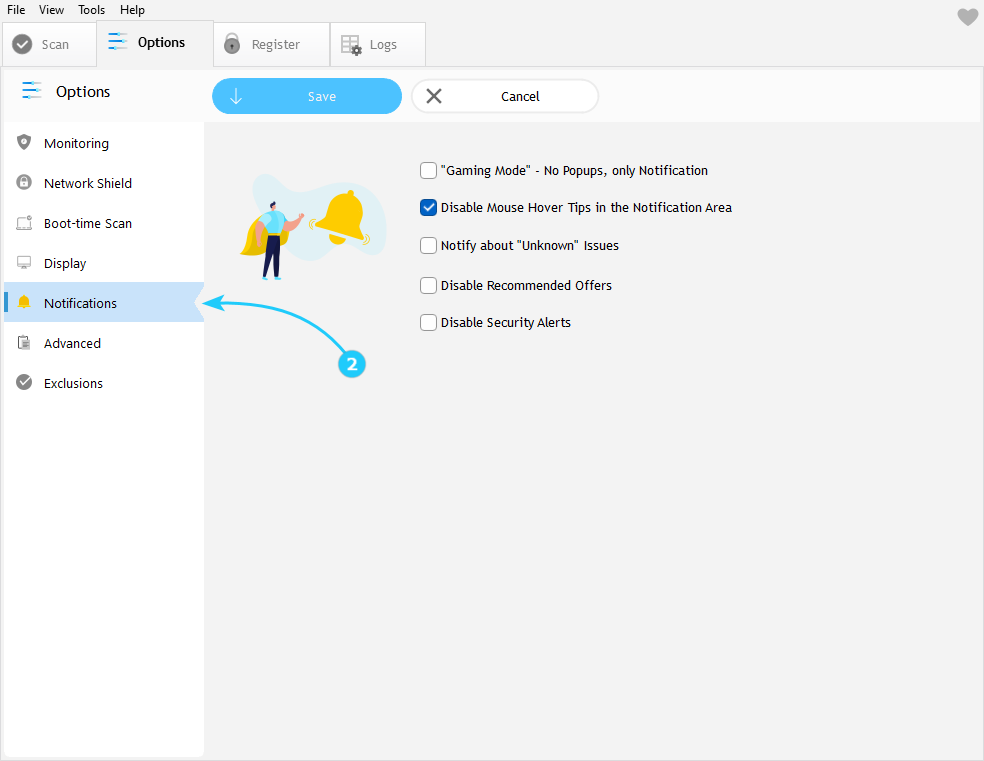Click the Boot-time Scan sidebar icon

point(24,223)
